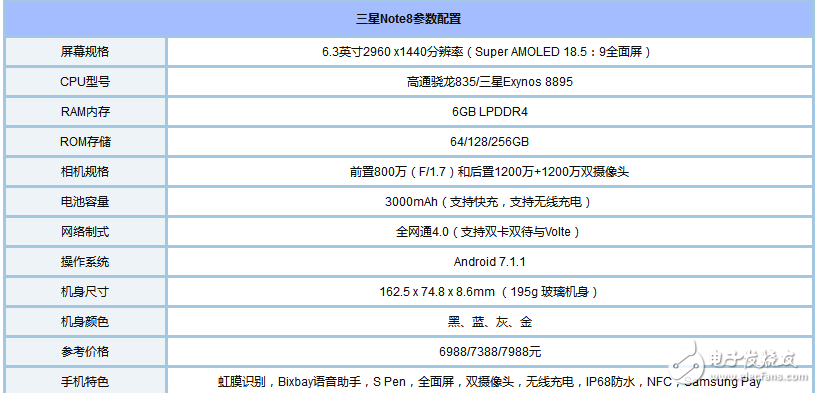Select the 黑、蓝、灰、金 color value cell
Screen dimensions: 816x393
click(489, 322)
